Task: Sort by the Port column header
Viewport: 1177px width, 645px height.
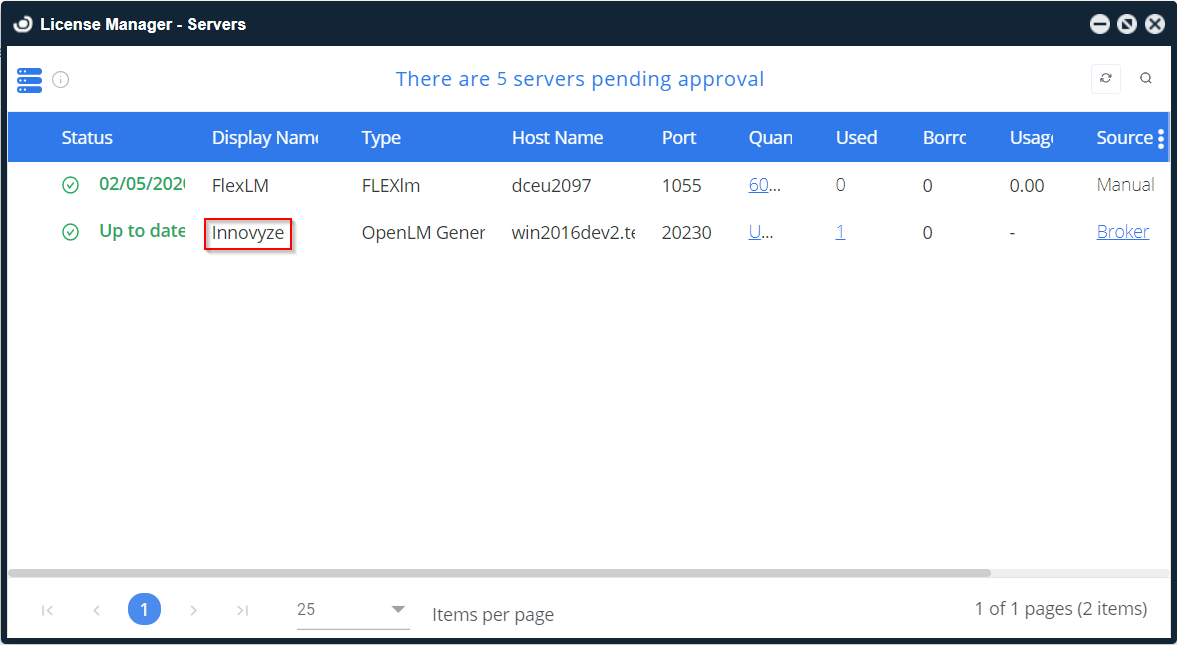Action: (679, 138)
